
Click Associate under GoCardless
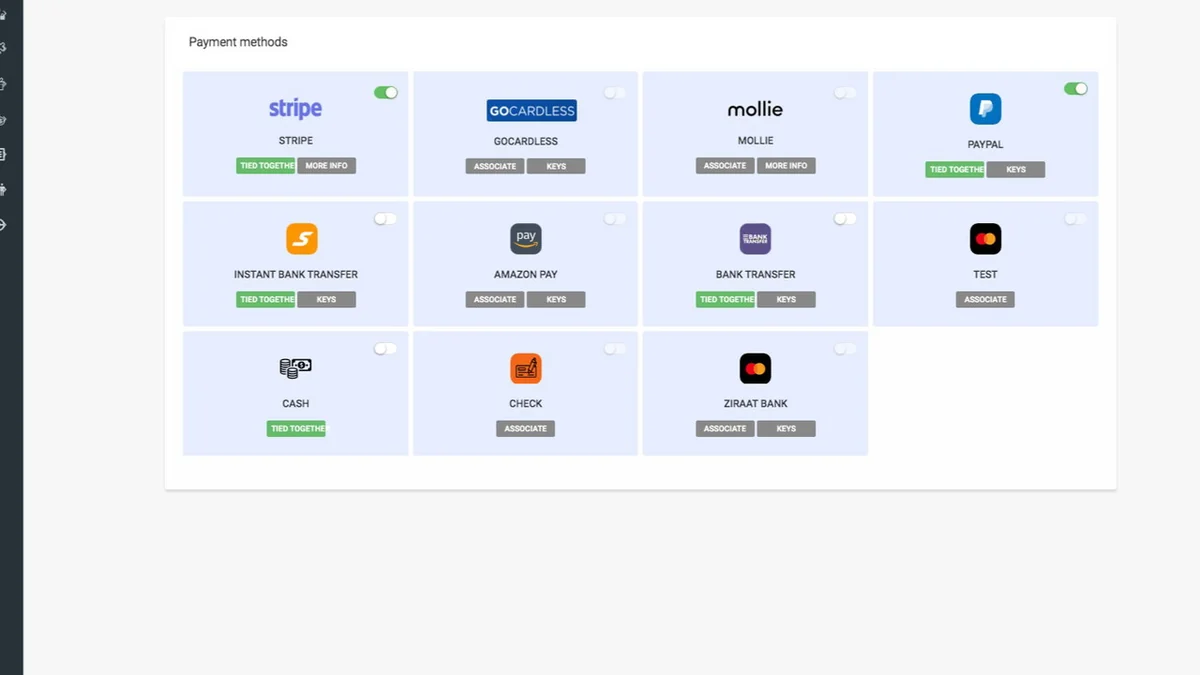coord(495,166)
